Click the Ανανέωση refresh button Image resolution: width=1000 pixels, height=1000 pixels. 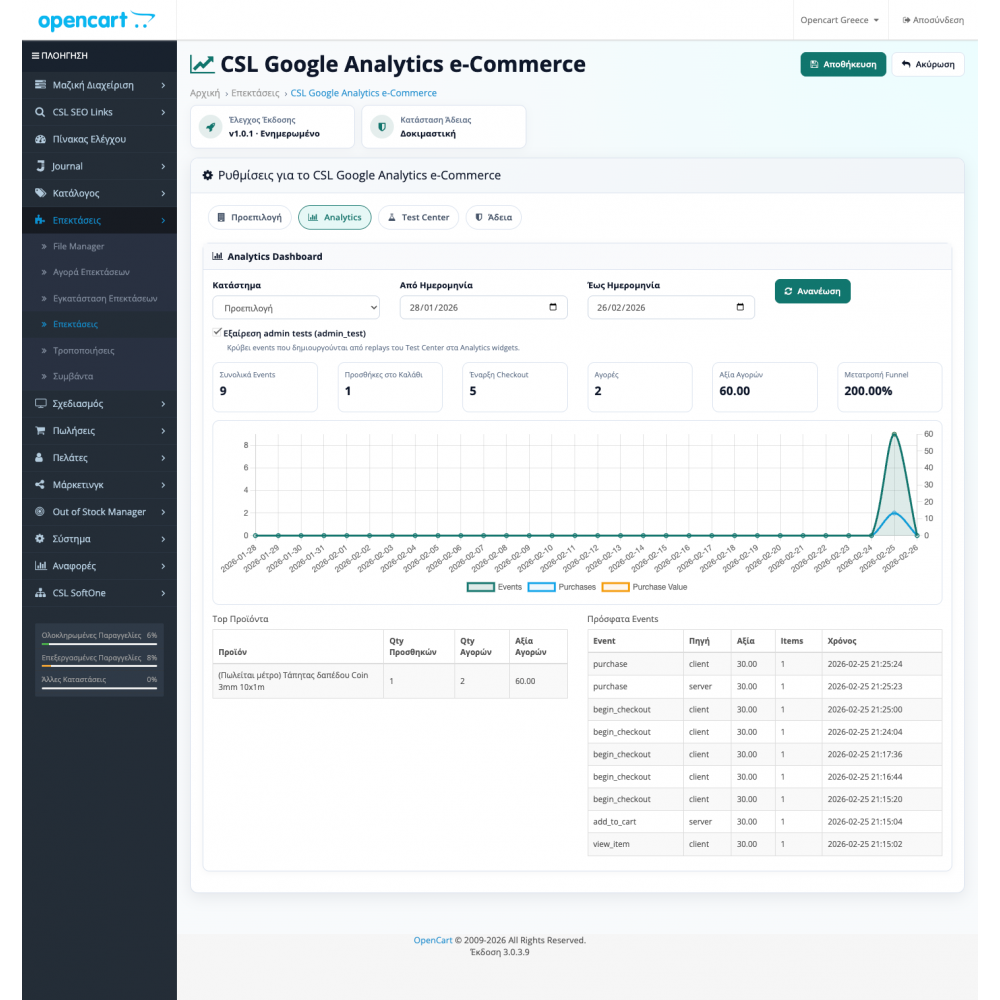812,291
